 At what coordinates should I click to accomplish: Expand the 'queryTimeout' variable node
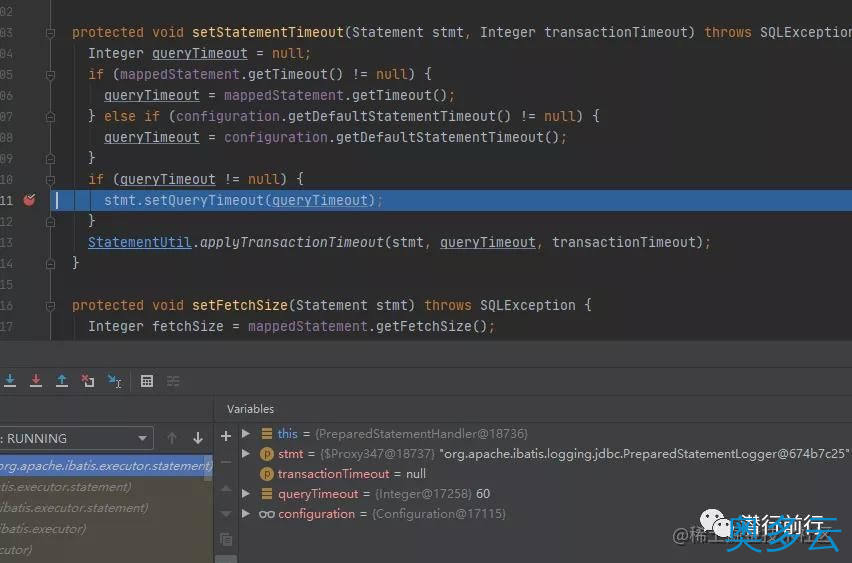click(246, 493)
